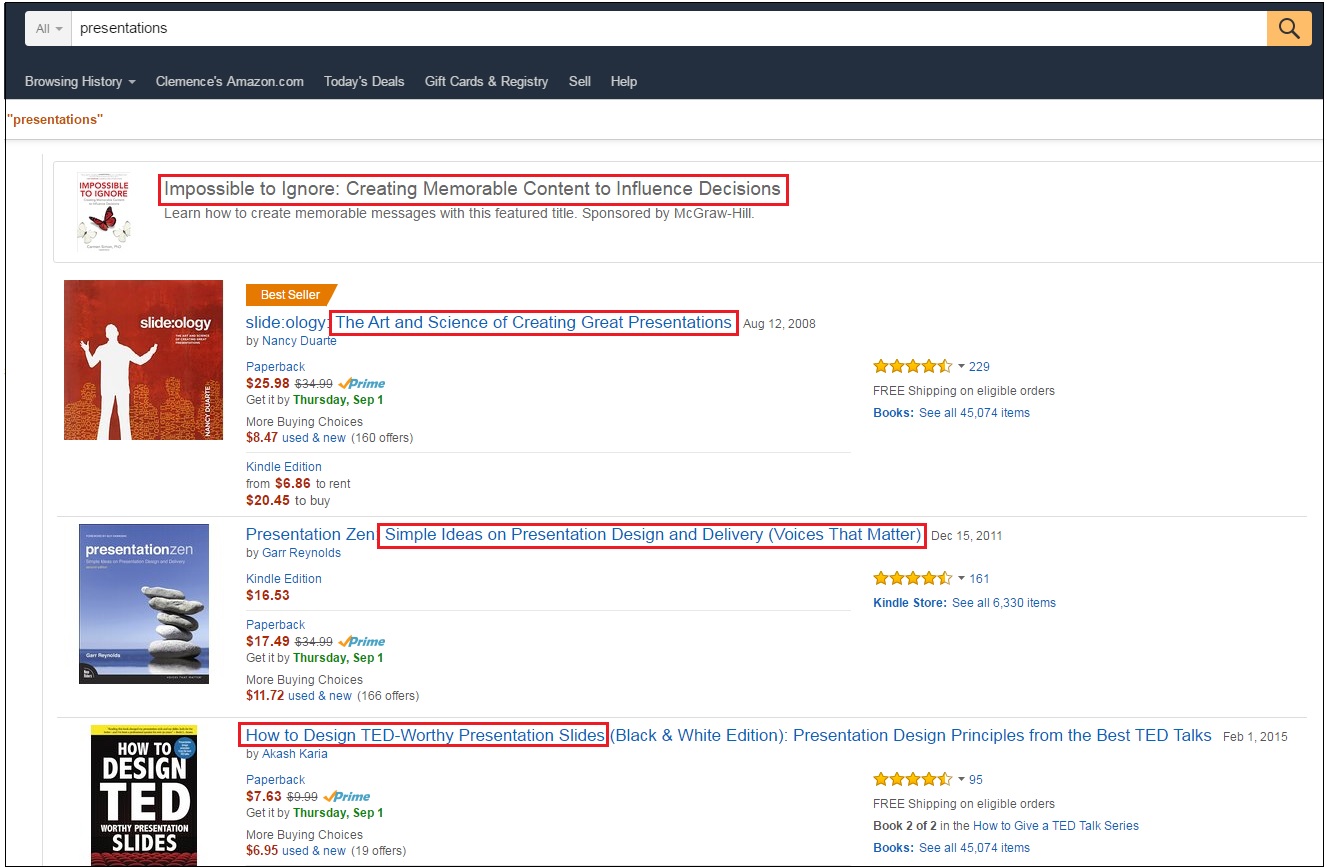Click the Presentation Zen cover image

coord(144,604)
